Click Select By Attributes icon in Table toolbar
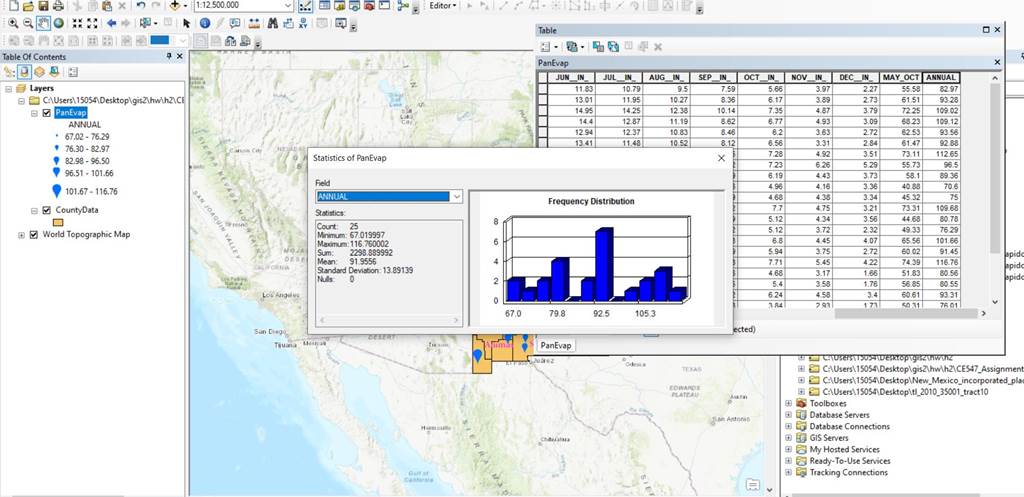Screen dimensions: 1024x497 [x=598, y=46]
